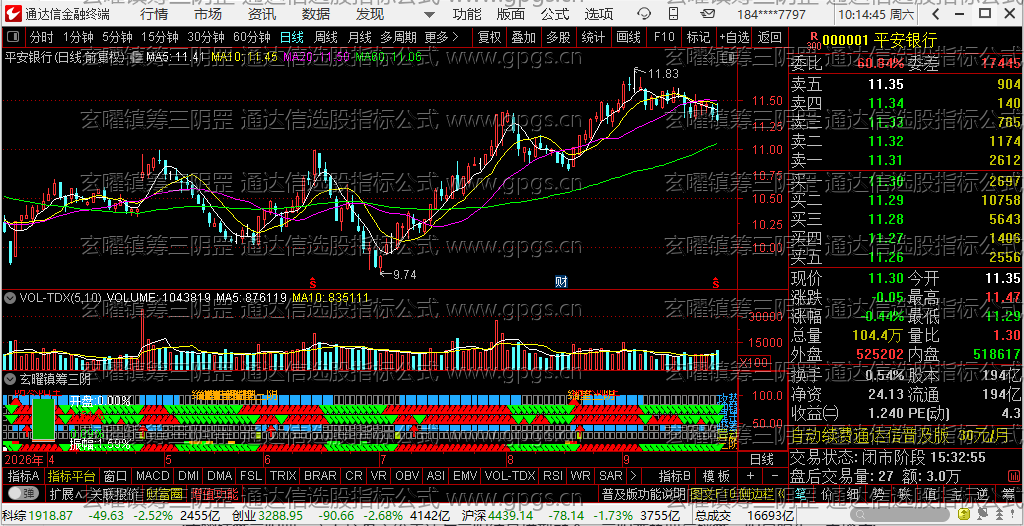Viewport: 1024px width, 526px height.
Task: Select the VOL-TDX indicator tab
Action: click(511, 475)
